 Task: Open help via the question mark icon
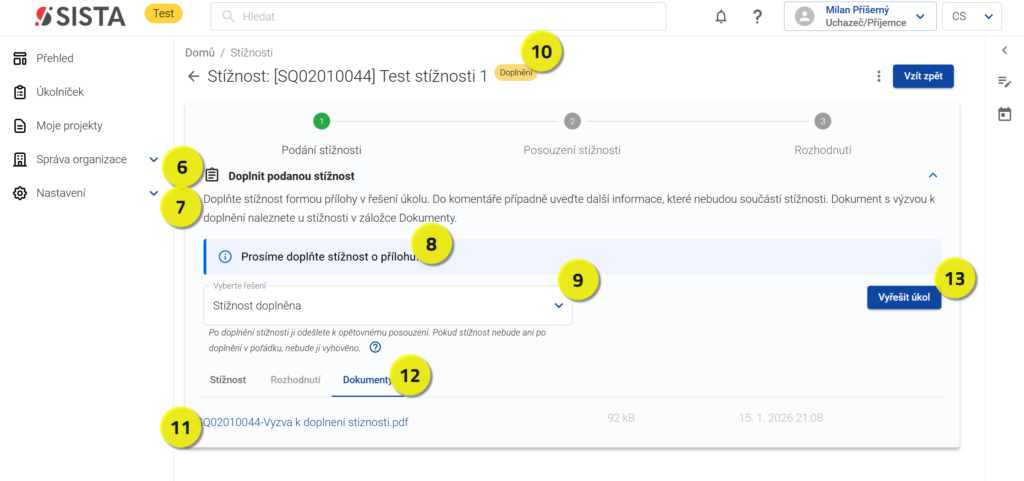coord(757,17)
